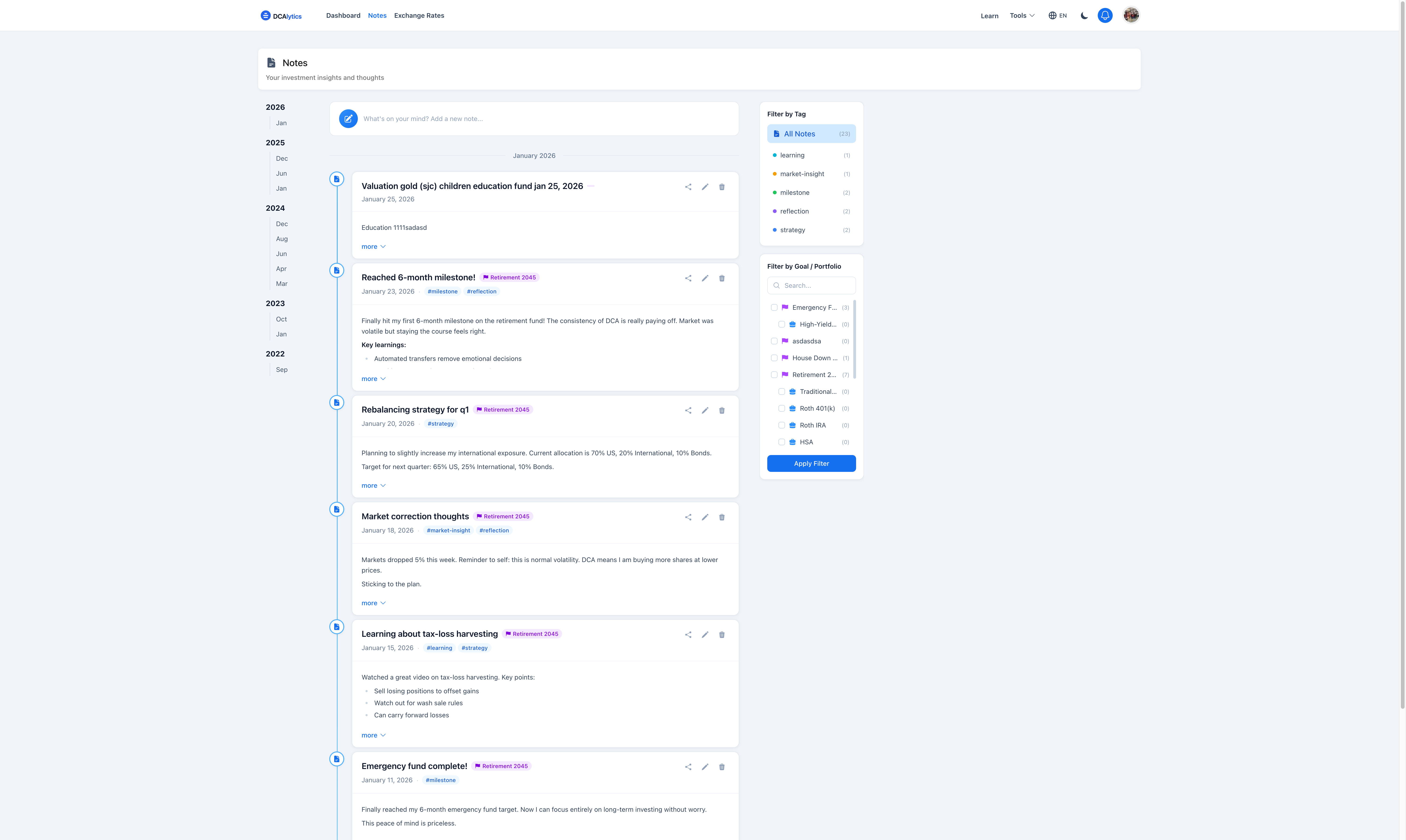Edit the Rebalancing strategy for q1 note
The image size is (1406, 840).
(x=705, y=410)
